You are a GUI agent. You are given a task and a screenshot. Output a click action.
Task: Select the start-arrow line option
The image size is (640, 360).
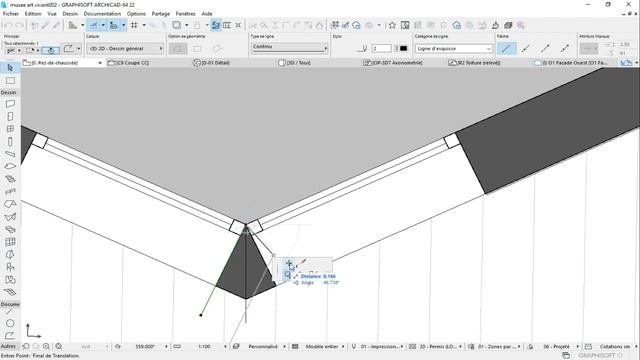526,49
